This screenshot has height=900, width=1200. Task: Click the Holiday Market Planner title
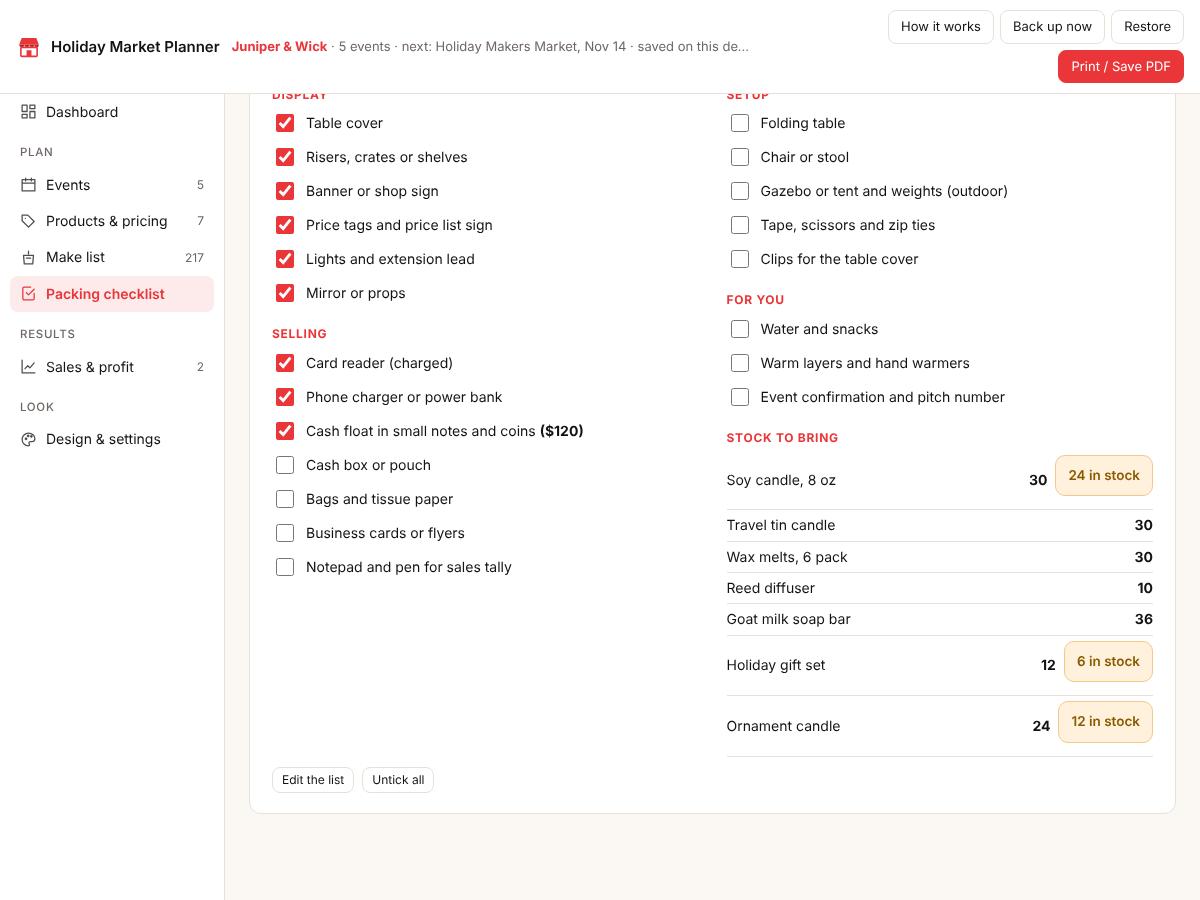point(135,47)
